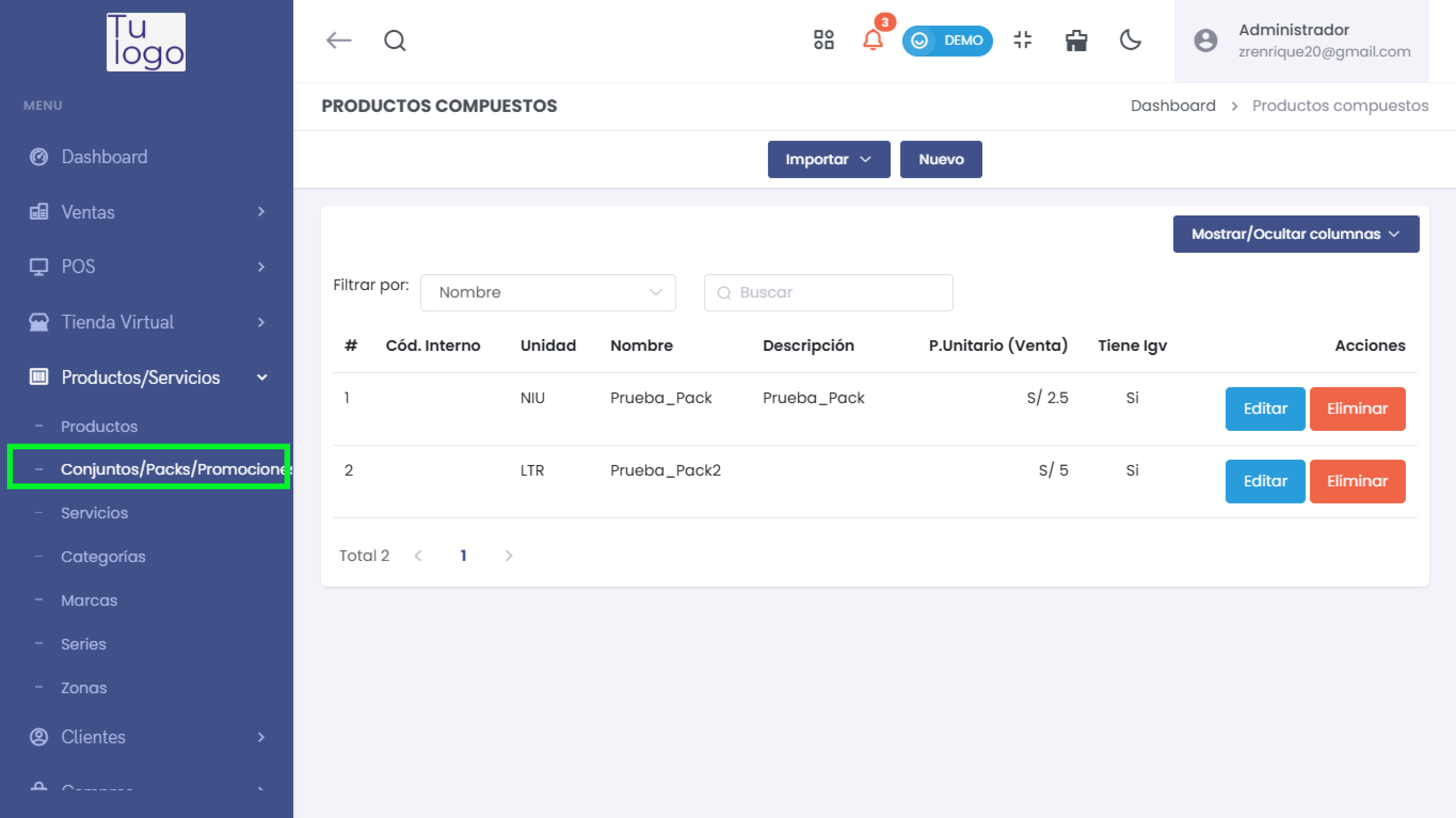Click Eliminar for Prueba_Pack2
This screenshot has width=1456, height=818.
1357,481
